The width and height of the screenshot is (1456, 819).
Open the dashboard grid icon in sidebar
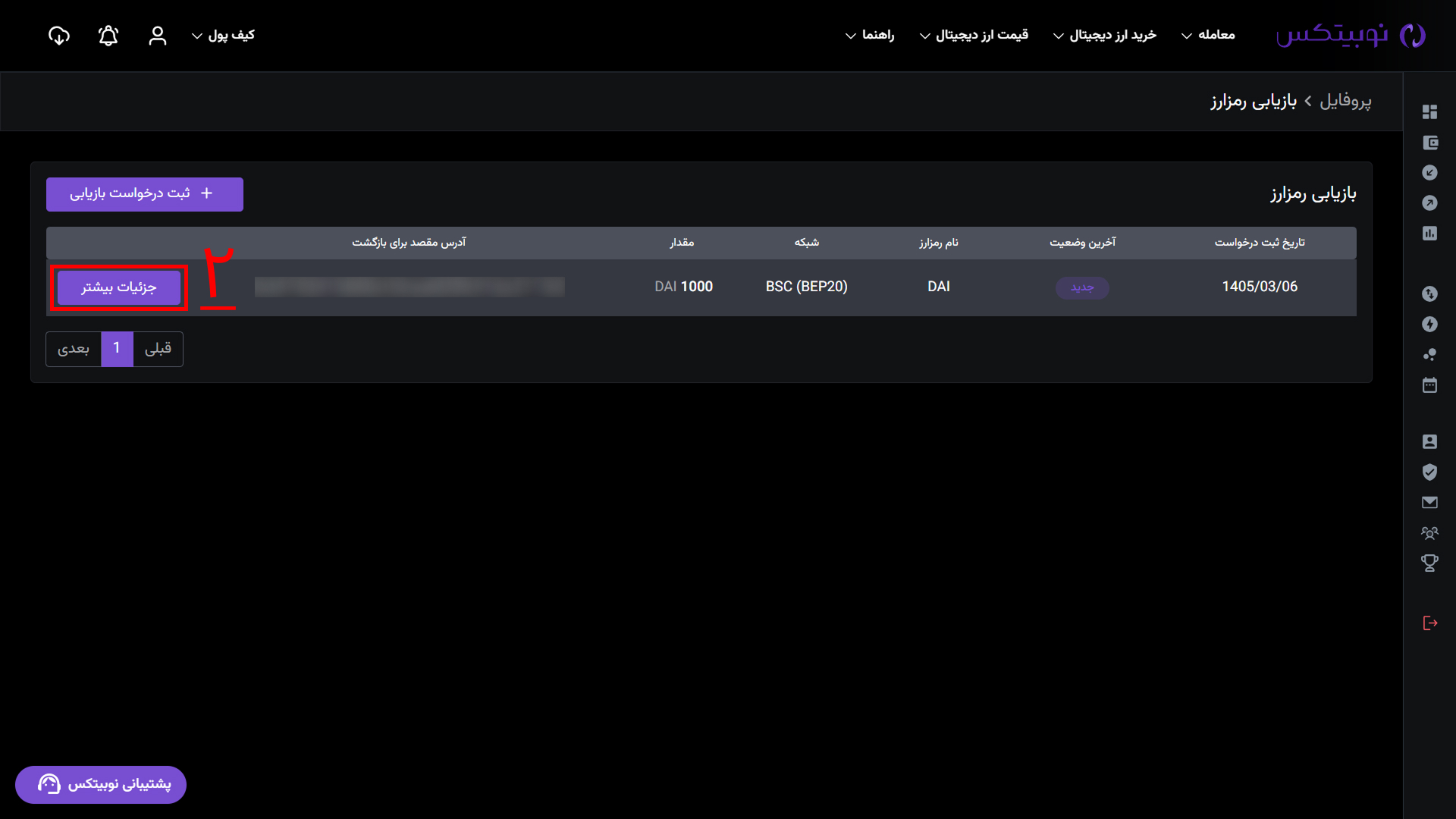(1429, 111)
